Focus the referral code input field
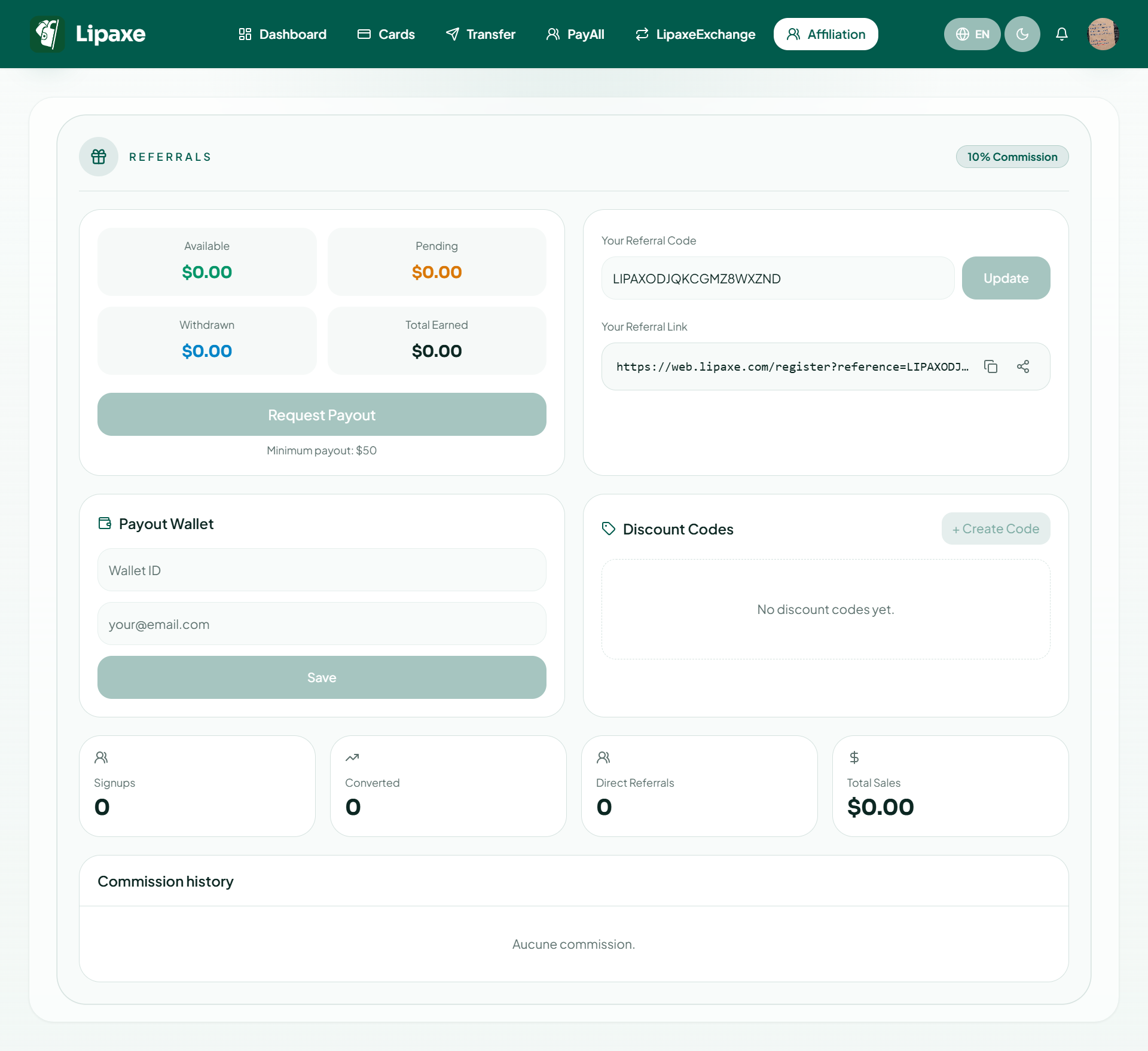The height and width of the screenshot is (1051, 1148). point(778,278)
